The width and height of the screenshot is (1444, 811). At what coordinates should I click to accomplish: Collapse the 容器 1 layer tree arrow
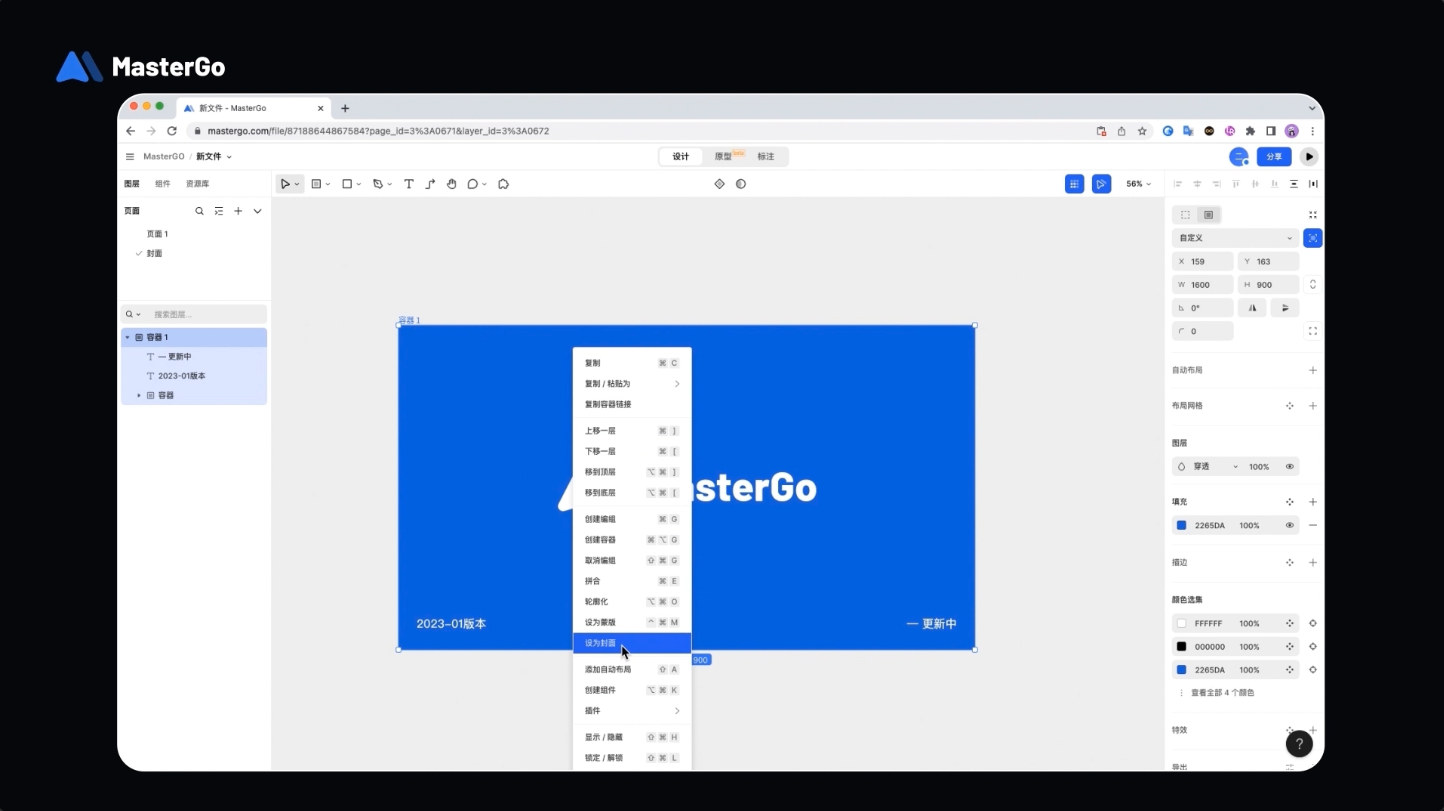(127, 338)
